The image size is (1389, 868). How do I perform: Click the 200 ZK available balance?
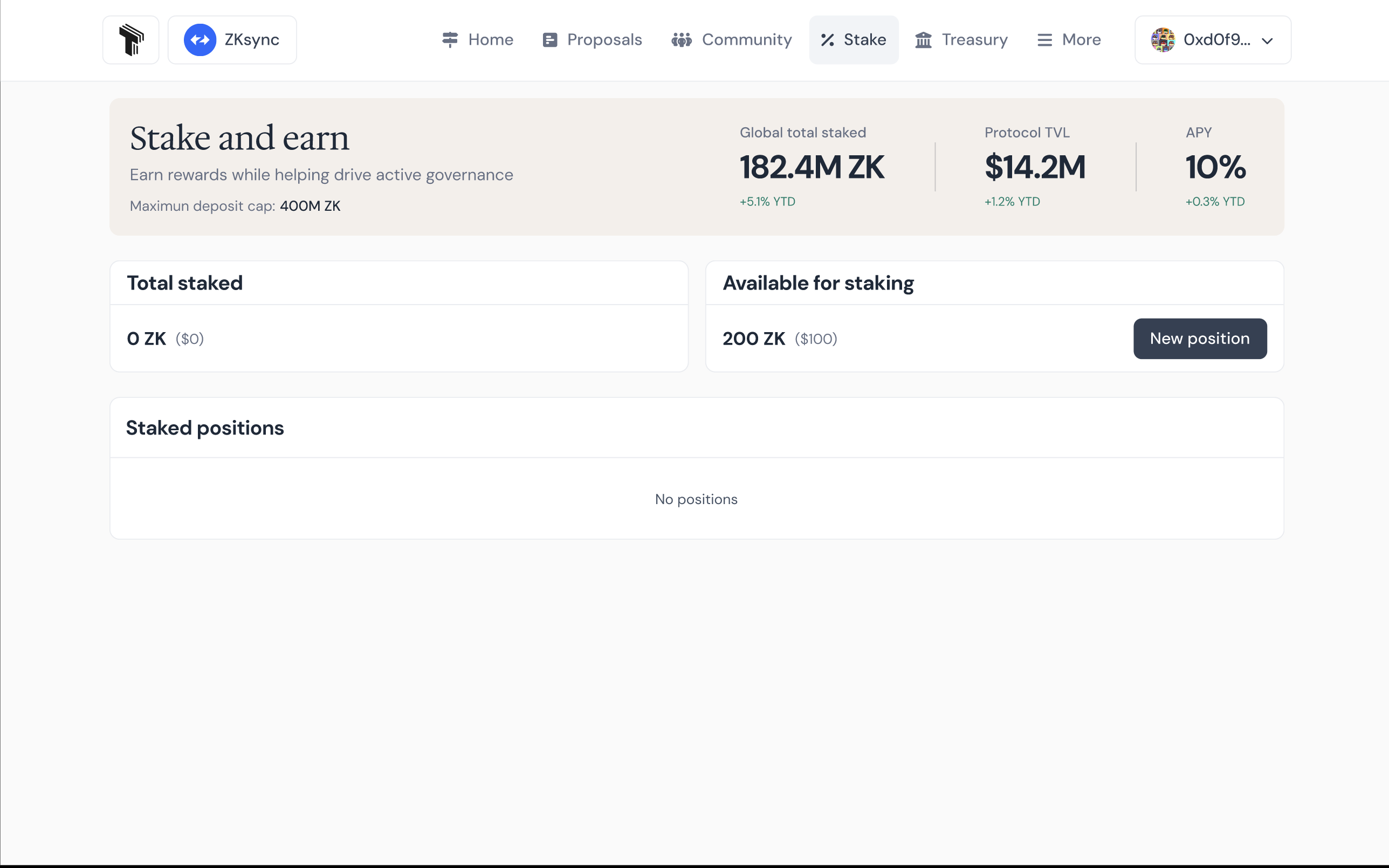tap(754, 339)
